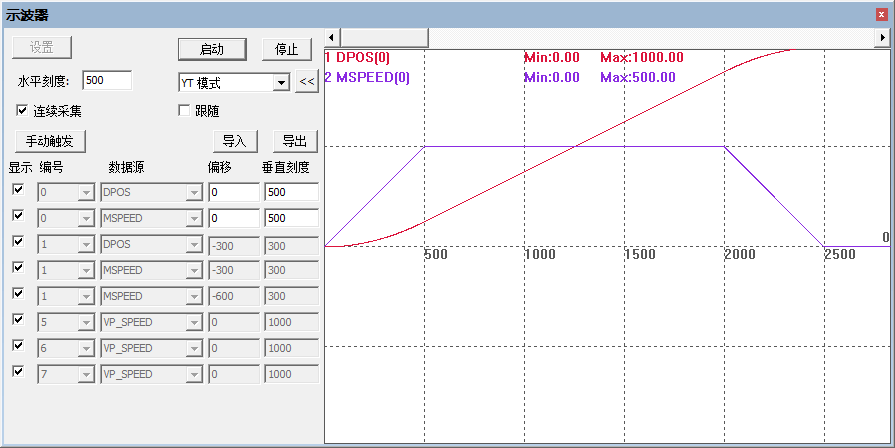Click the '1 DPOS(0)' channel legend
The height and width of the screenshot is (448, 895).
pos(357,58)
